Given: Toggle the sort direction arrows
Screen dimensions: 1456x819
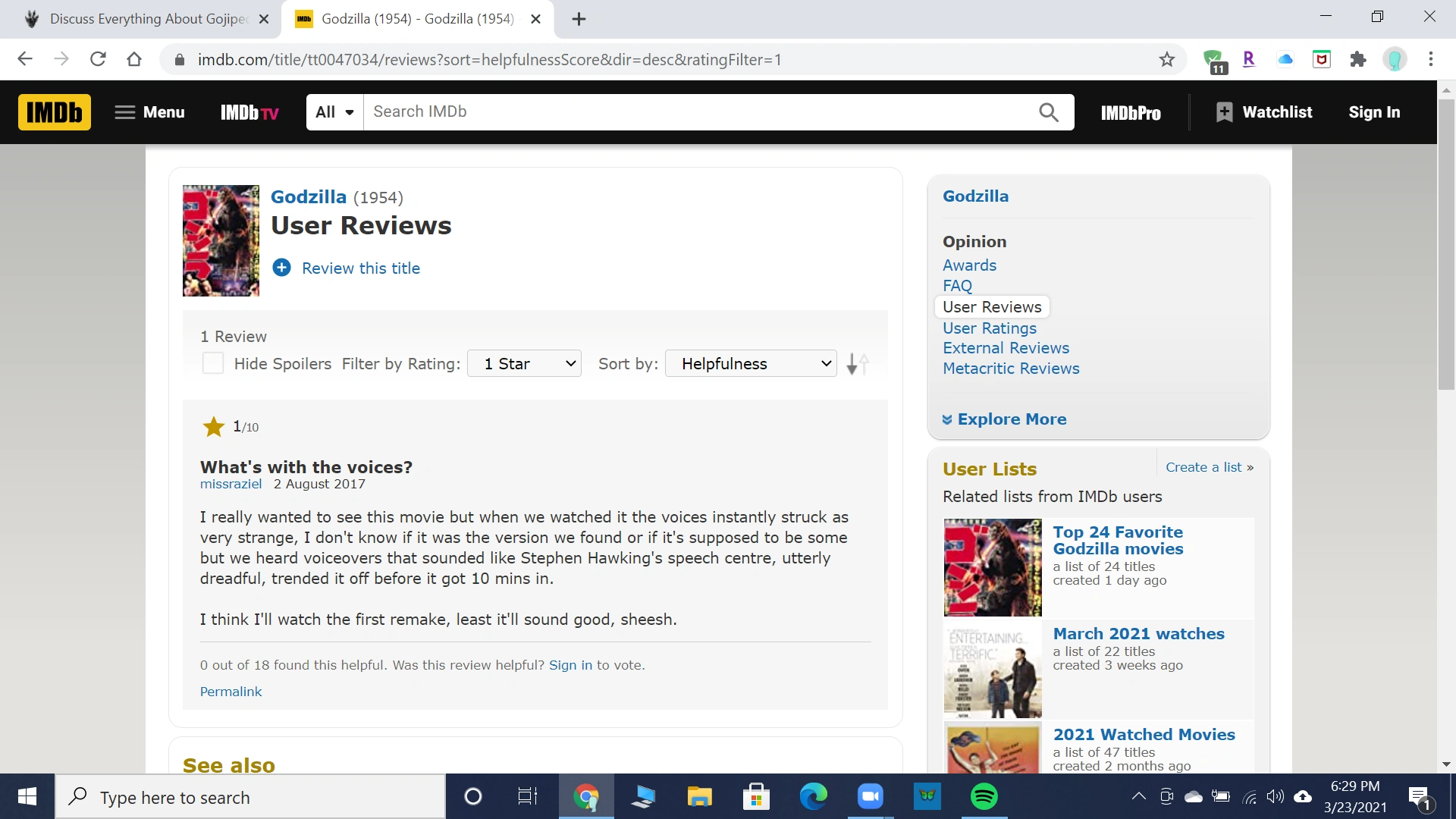Looking at the screenshot, I should point(857,364).
